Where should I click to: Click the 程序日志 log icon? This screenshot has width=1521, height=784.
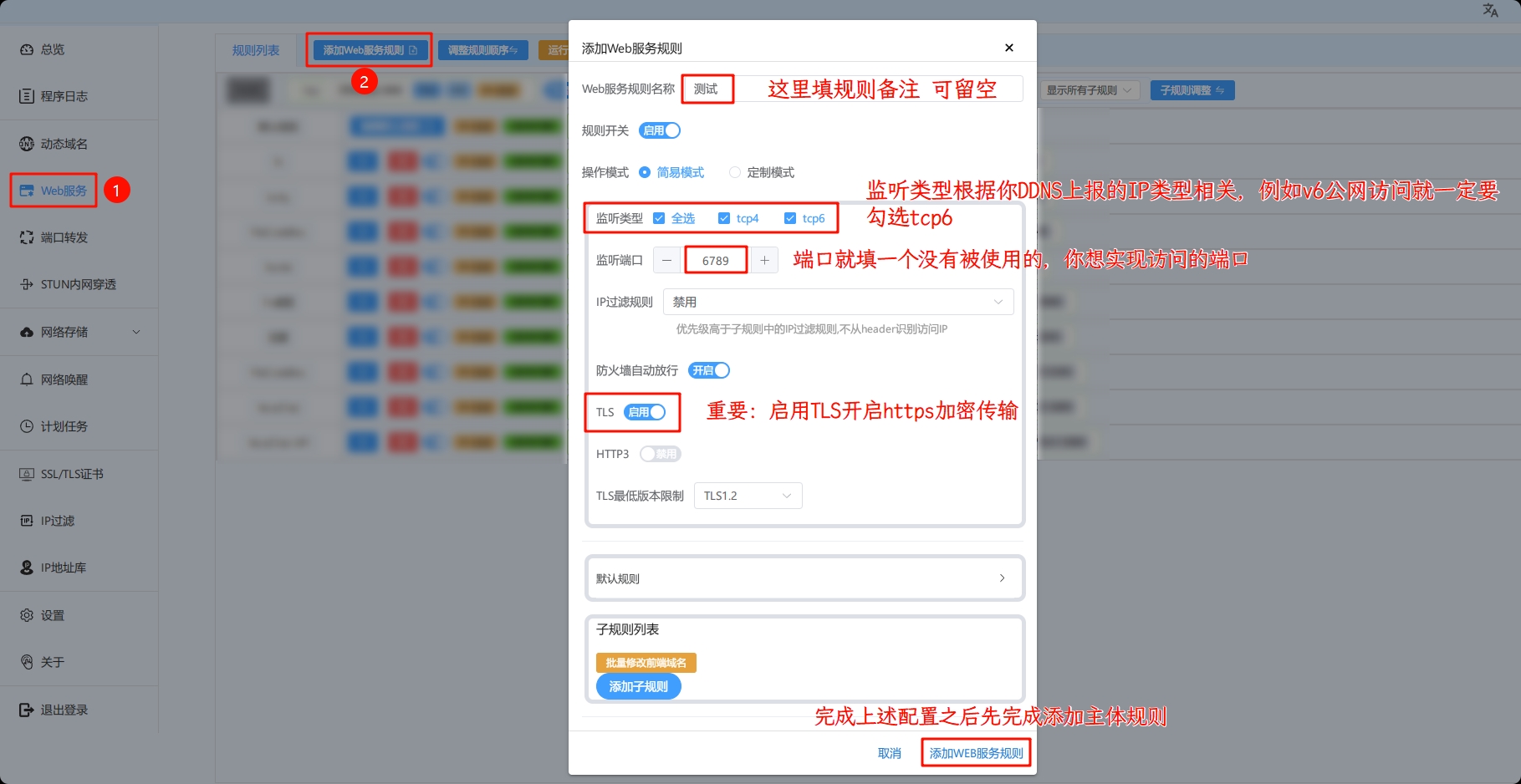[27, 96]
